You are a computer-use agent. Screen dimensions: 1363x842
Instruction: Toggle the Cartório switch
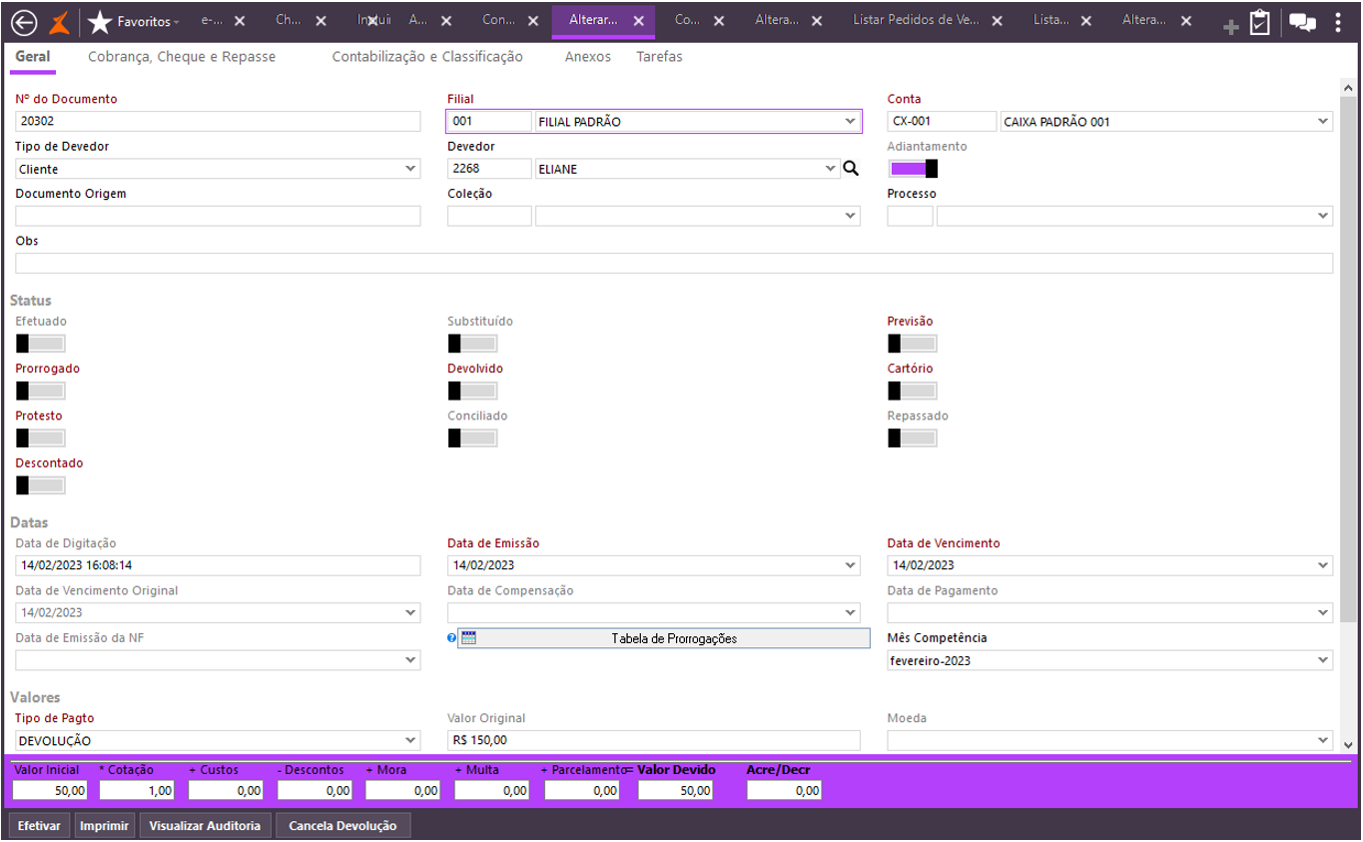pyautogui.click(x=913, y=390)
